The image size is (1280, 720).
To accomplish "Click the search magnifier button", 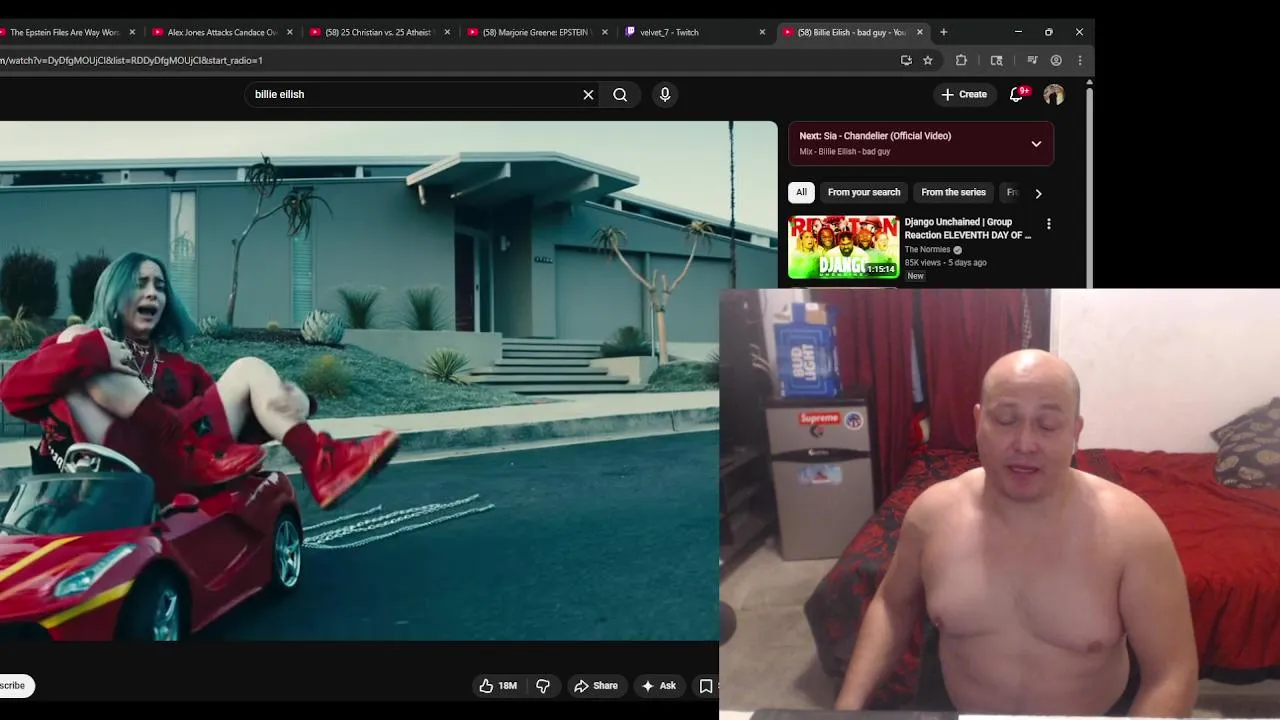I will pos(620,95).
